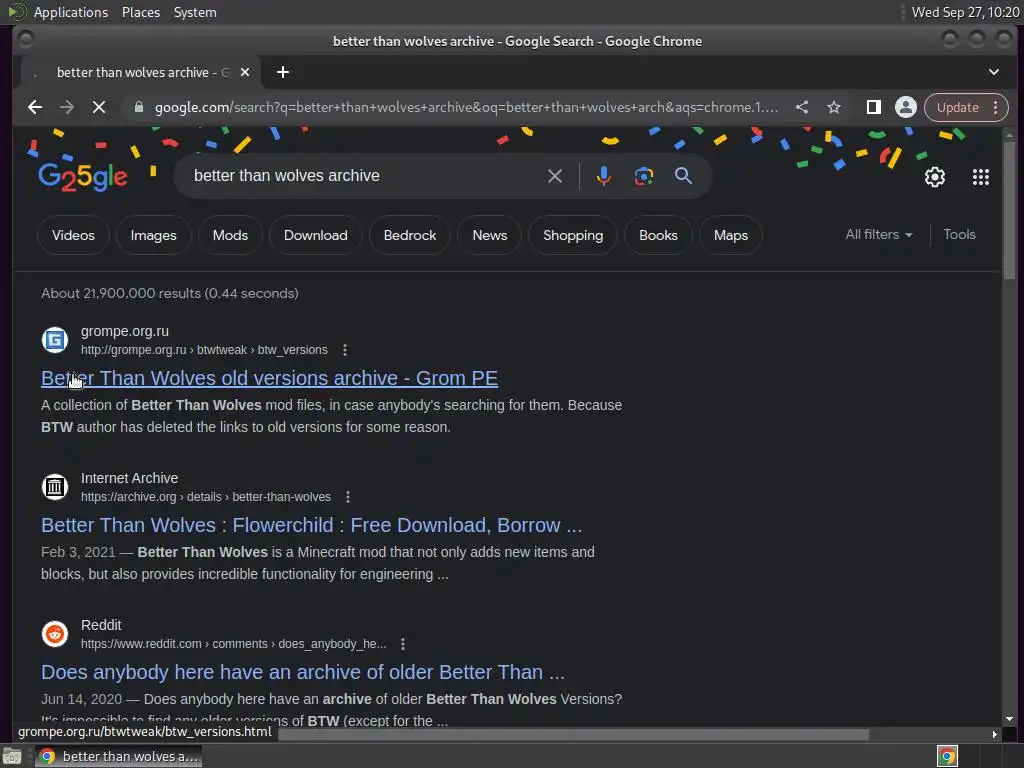Open Chrome side panel
This screenshot has height=768, width=1024.
pos(874,107)
